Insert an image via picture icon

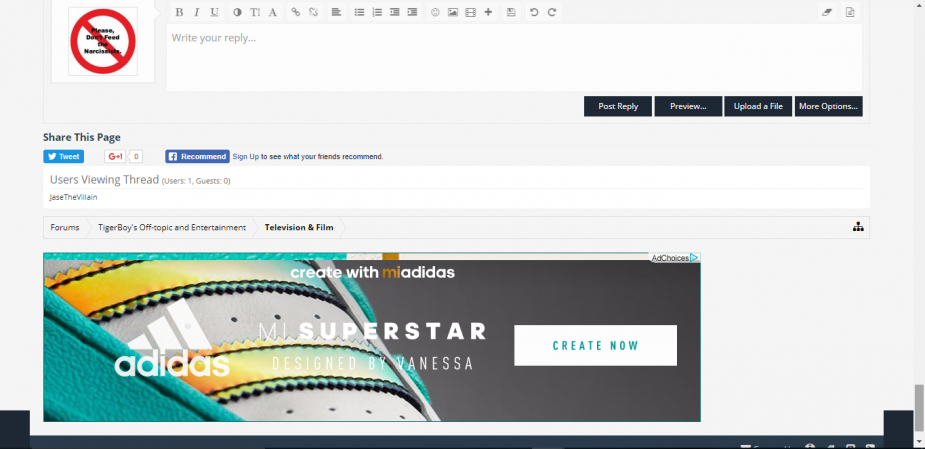coord(452,12)
